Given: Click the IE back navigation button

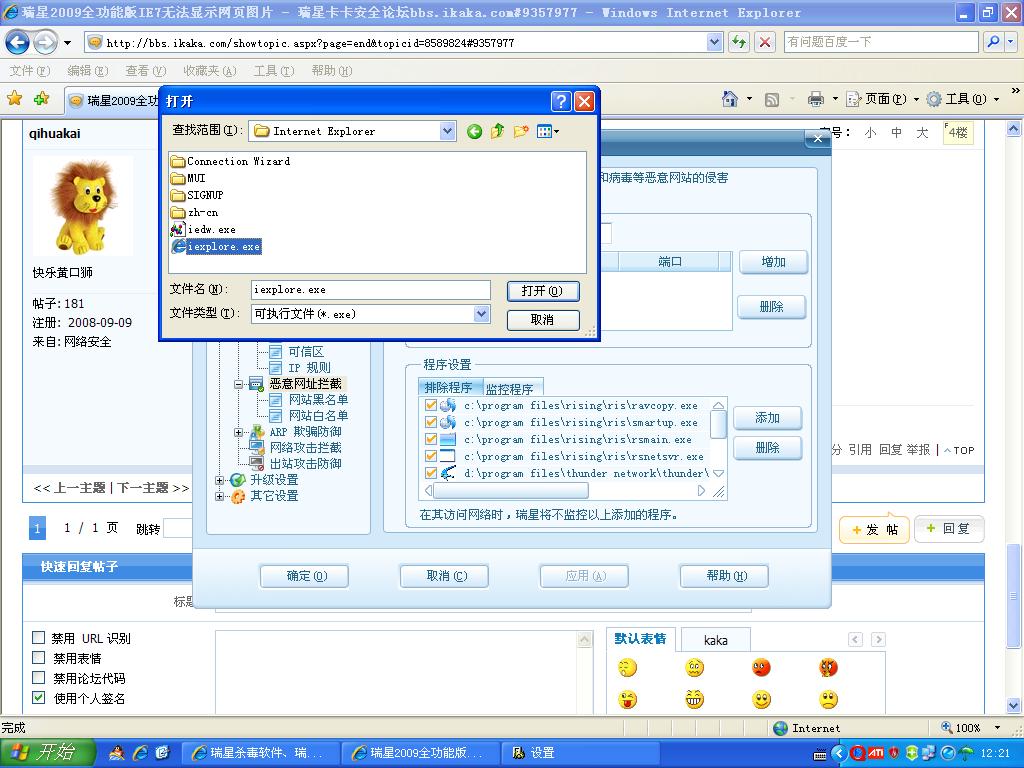Looking at the screenshot, I should coord(18,43).
